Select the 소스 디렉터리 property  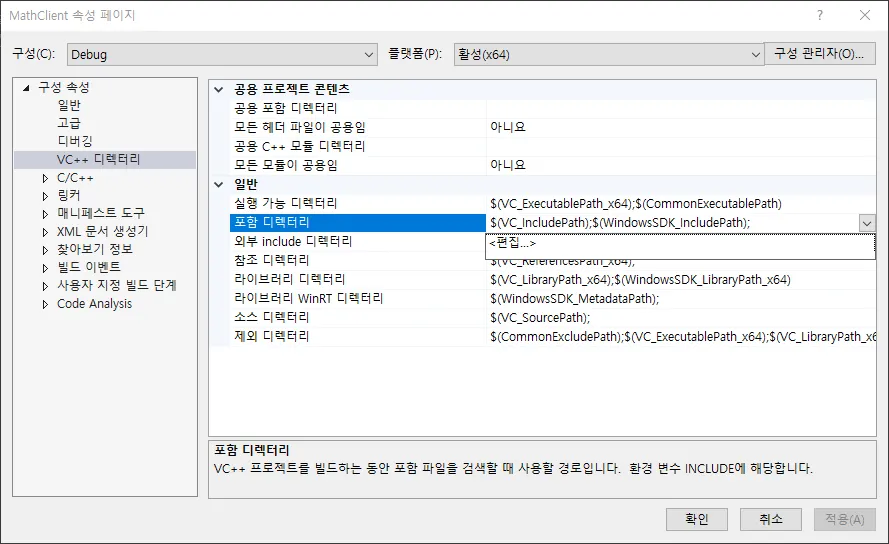(358, 317)
